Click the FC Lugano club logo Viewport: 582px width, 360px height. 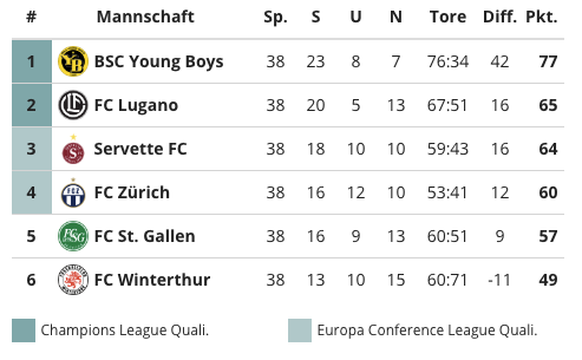(73, 105)
